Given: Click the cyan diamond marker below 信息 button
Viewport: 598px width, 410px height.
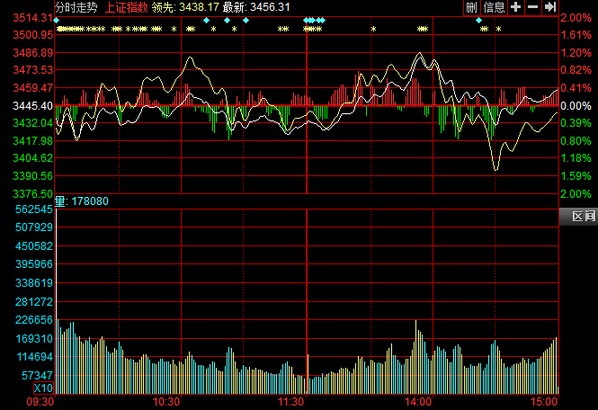Looking at the screenshot, I should pos(479,20).
